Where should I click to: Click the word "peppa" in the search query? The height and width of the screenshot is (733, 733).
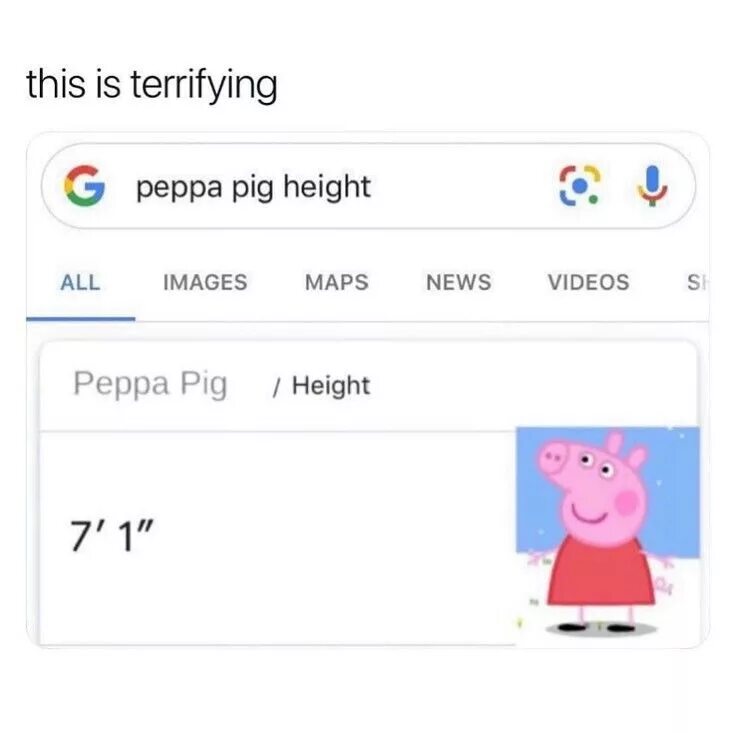click(179, 187)
